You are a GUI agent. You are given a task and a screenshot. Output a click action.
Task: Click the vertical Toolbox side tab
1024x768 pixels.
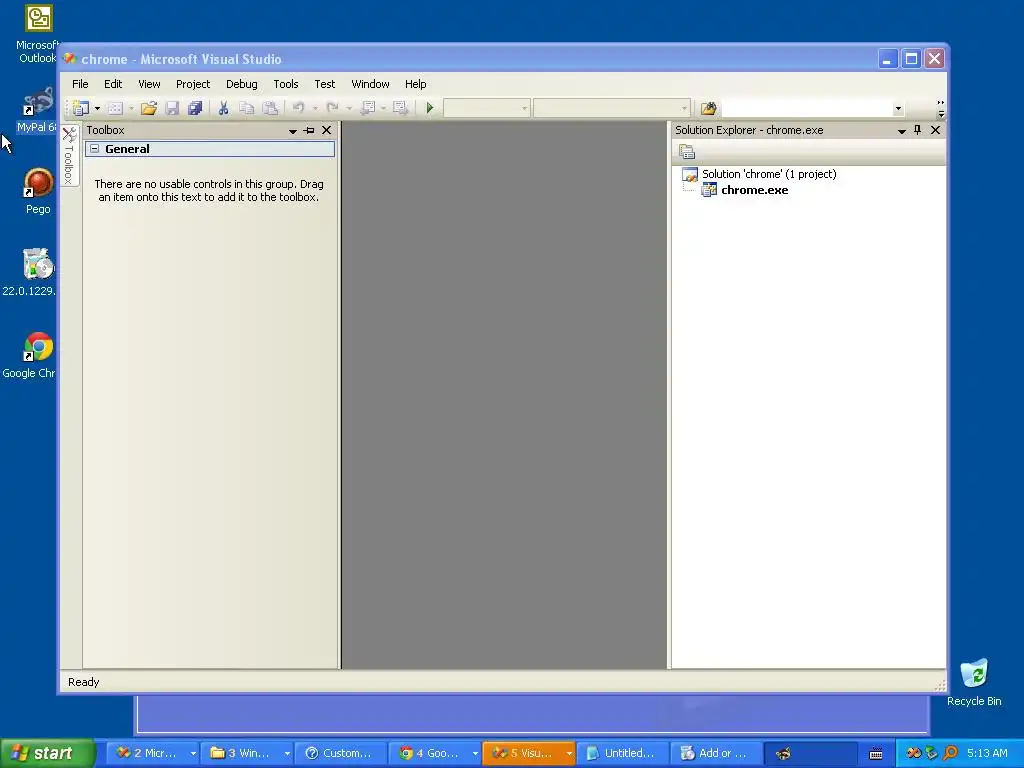69,155
